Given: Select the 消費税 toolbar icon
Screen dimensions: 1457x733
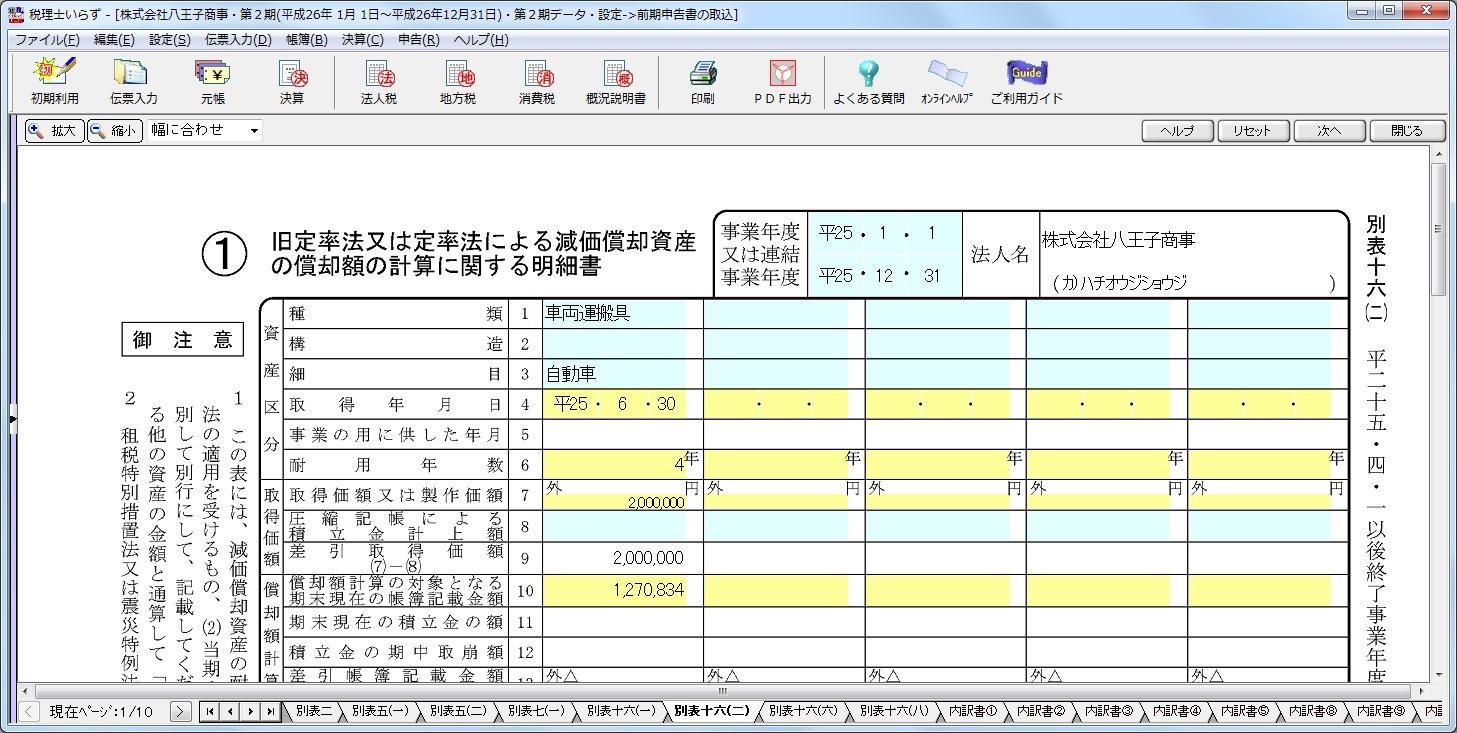Looking at the screenshot, I should (x=536, y=82).
